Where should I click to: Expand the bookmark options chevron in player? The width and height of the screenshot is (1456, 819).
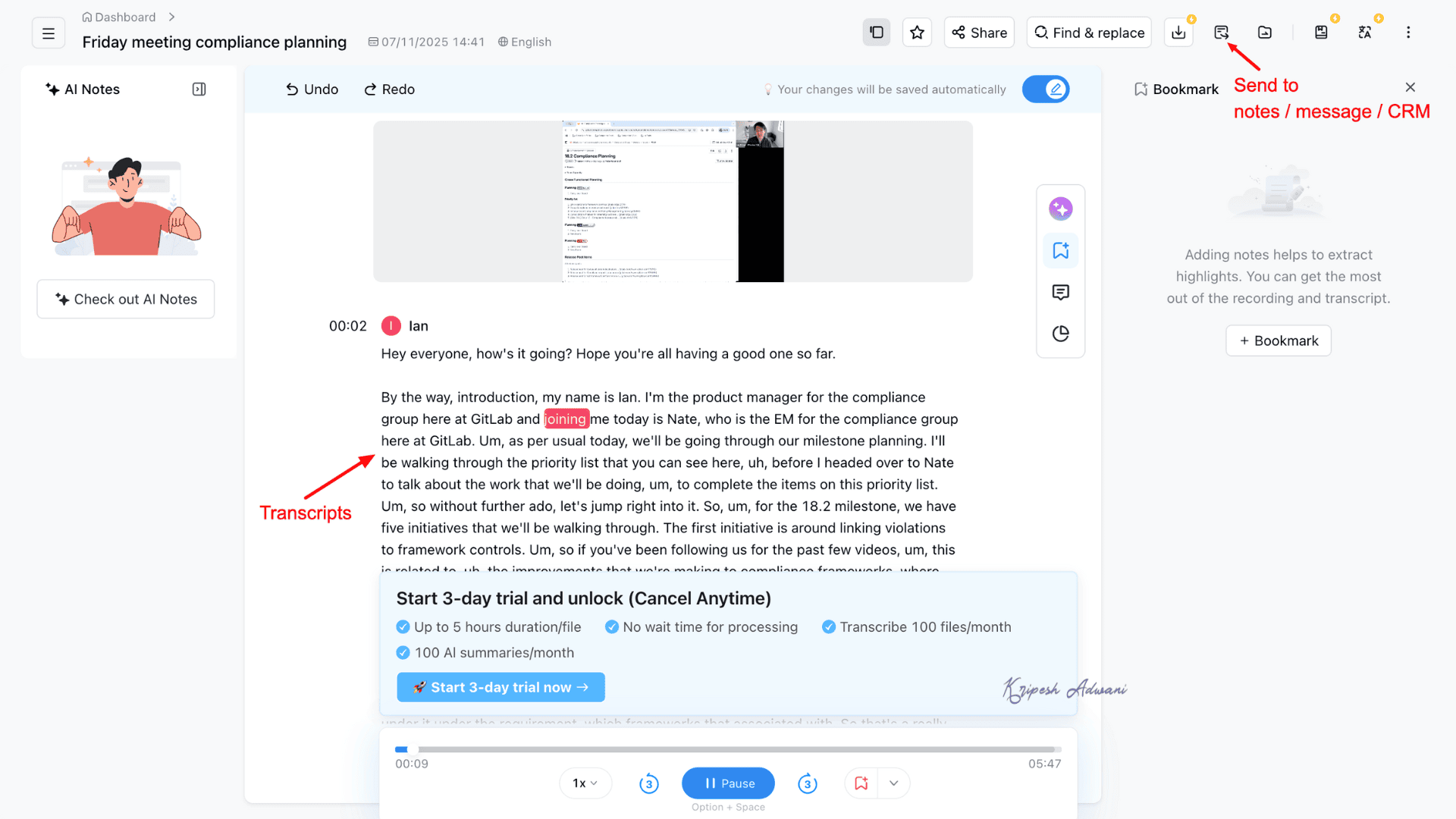894,783
